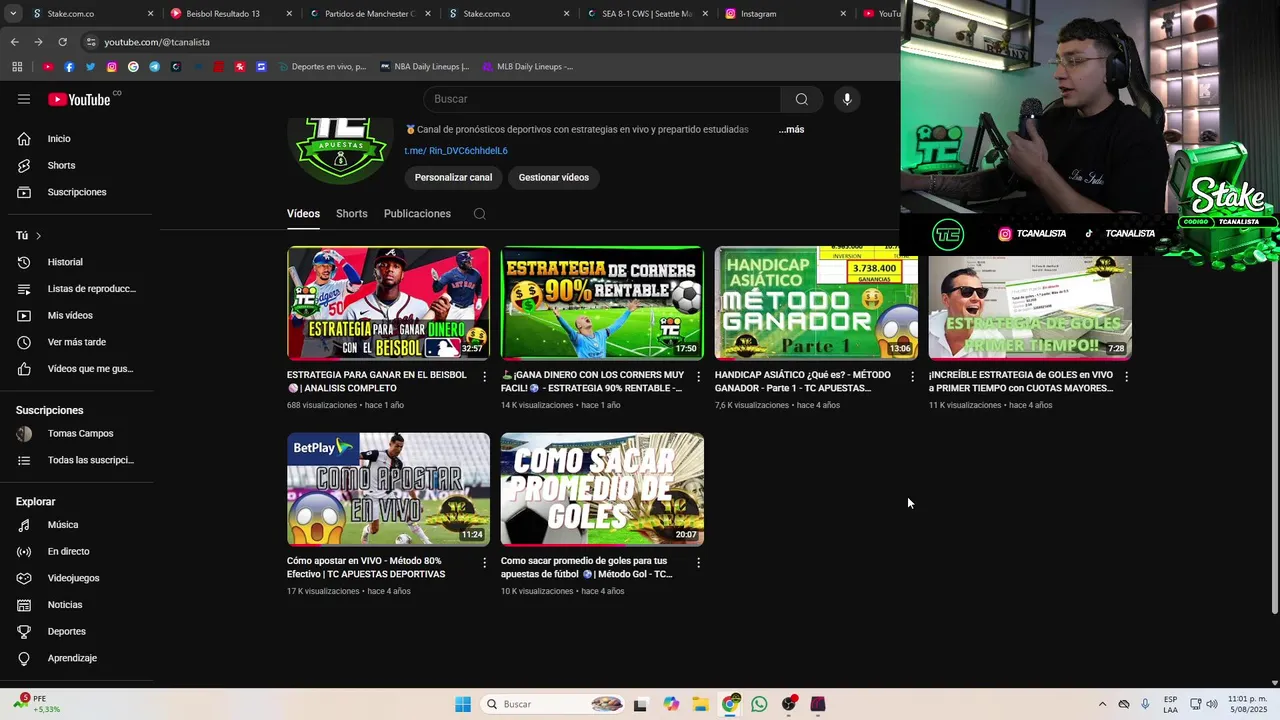Open the site info icon in address bar

[x=91, y=42]
